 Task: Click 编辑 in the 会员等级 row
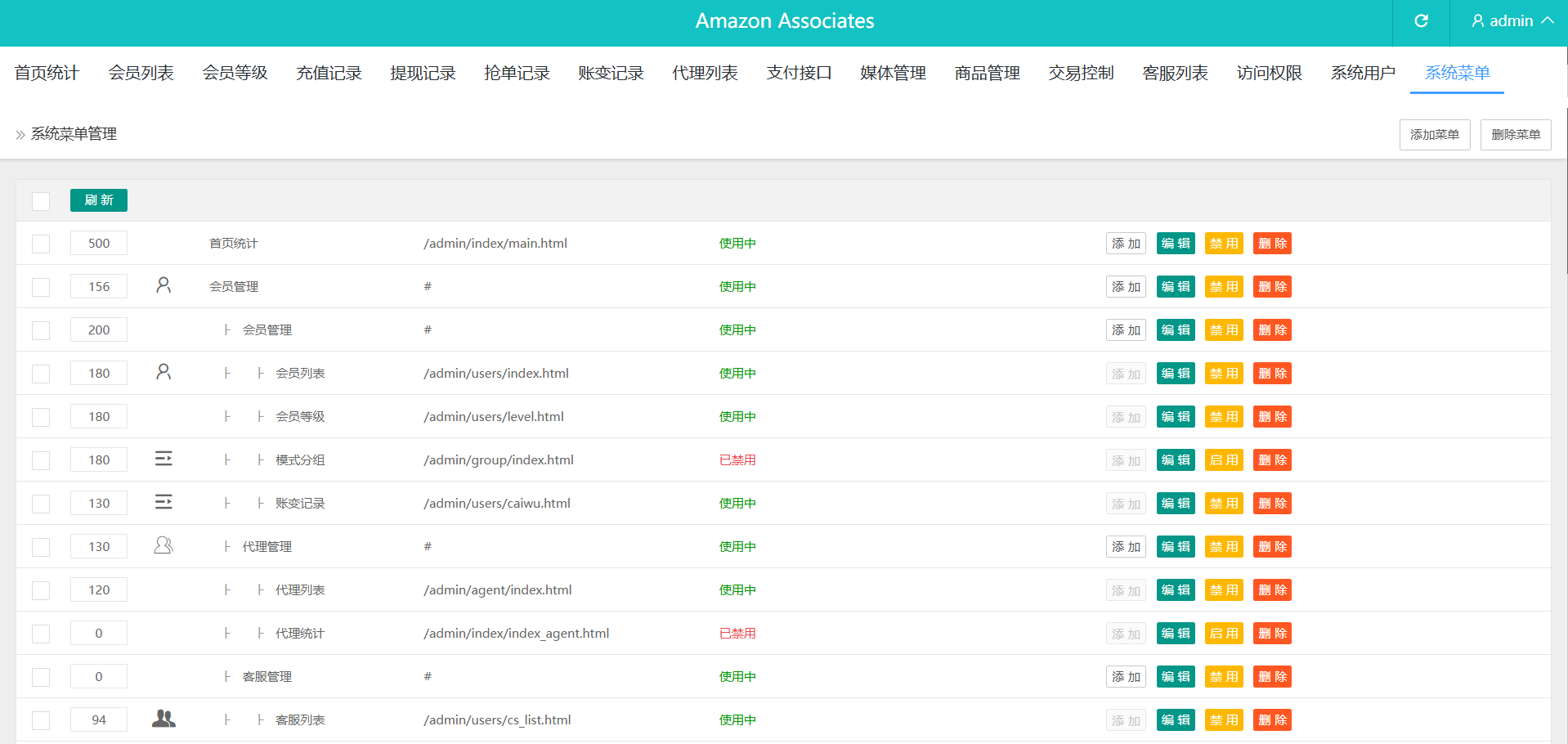(x=1176, y=417)
